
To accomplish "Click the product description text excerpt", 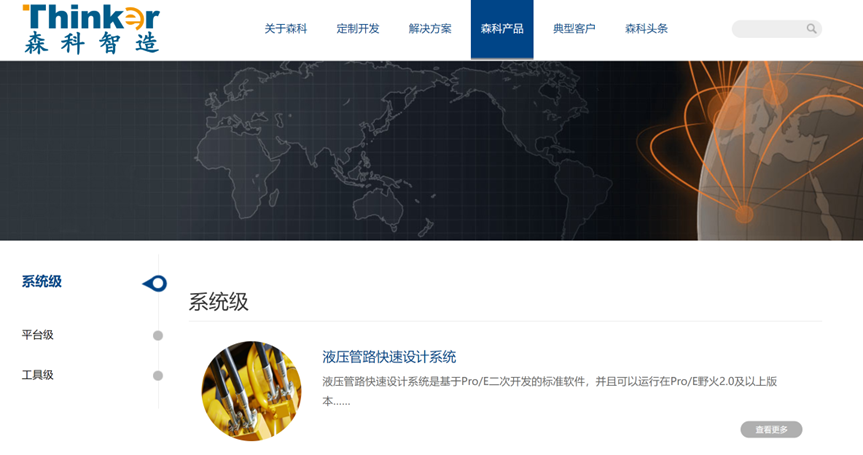I will click(x=549, y=391).
